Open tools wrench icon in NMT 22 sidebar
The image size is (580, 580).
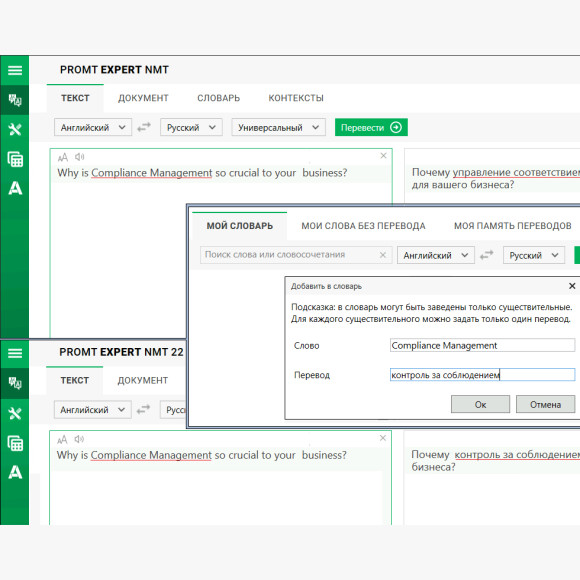pyautogui.click(x=15, y=413)
